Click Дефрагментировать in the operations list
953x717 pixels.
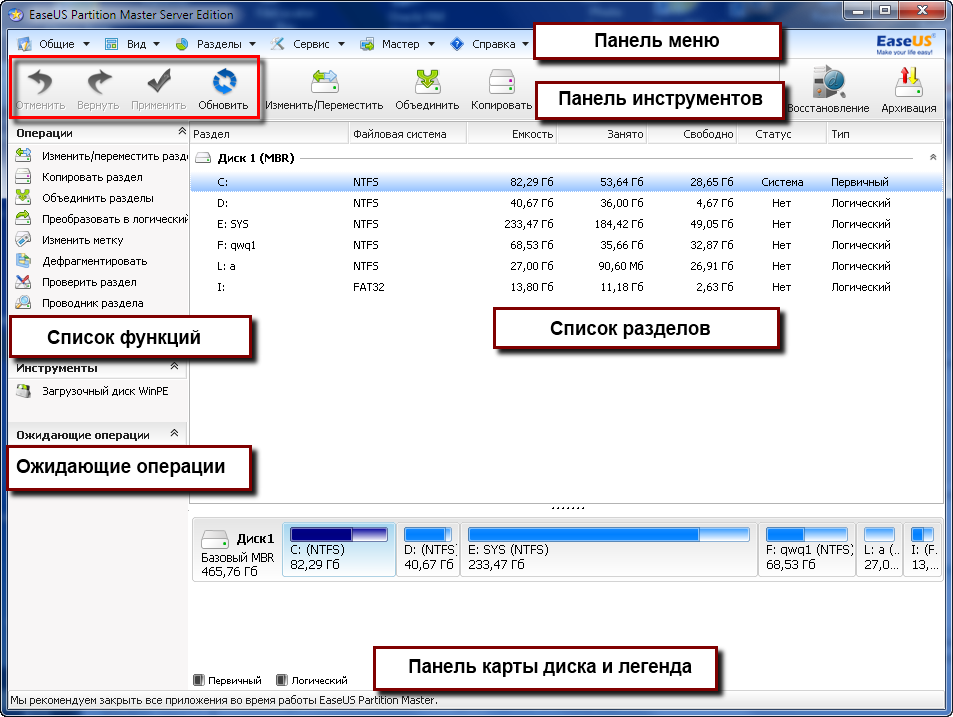tap(95, 261)
